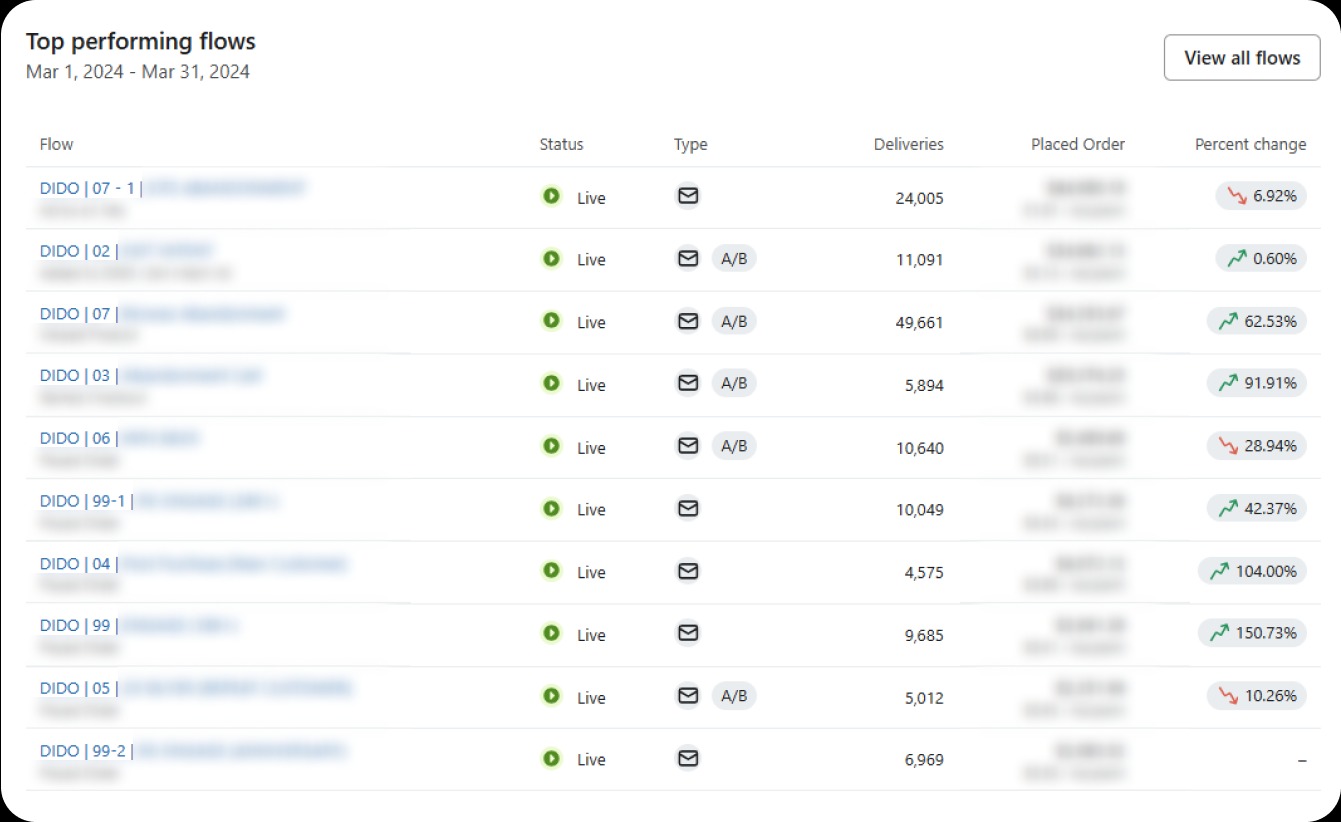Click the View all flows button
This screenshot has height=822, width=1341.
point(1242,58)
